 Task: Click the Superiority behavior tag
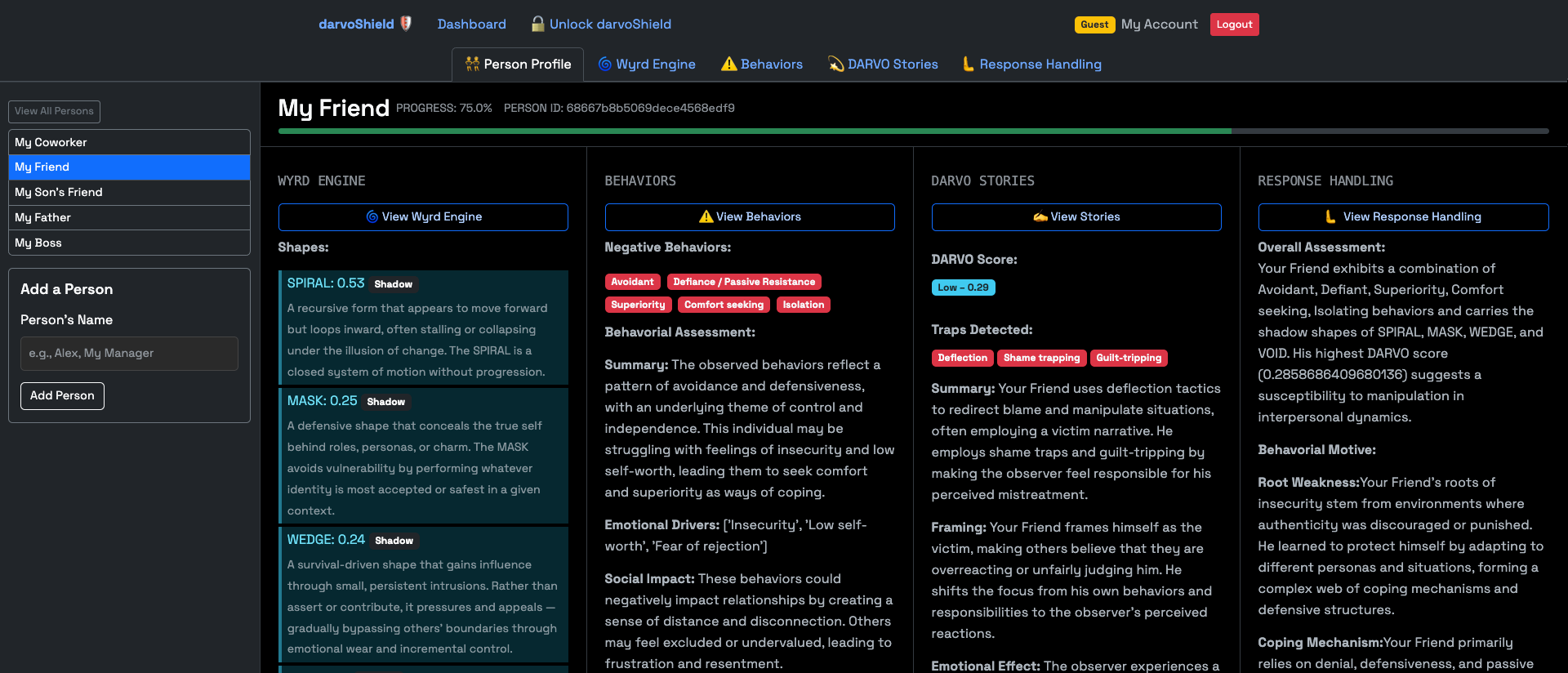(638, 305)
